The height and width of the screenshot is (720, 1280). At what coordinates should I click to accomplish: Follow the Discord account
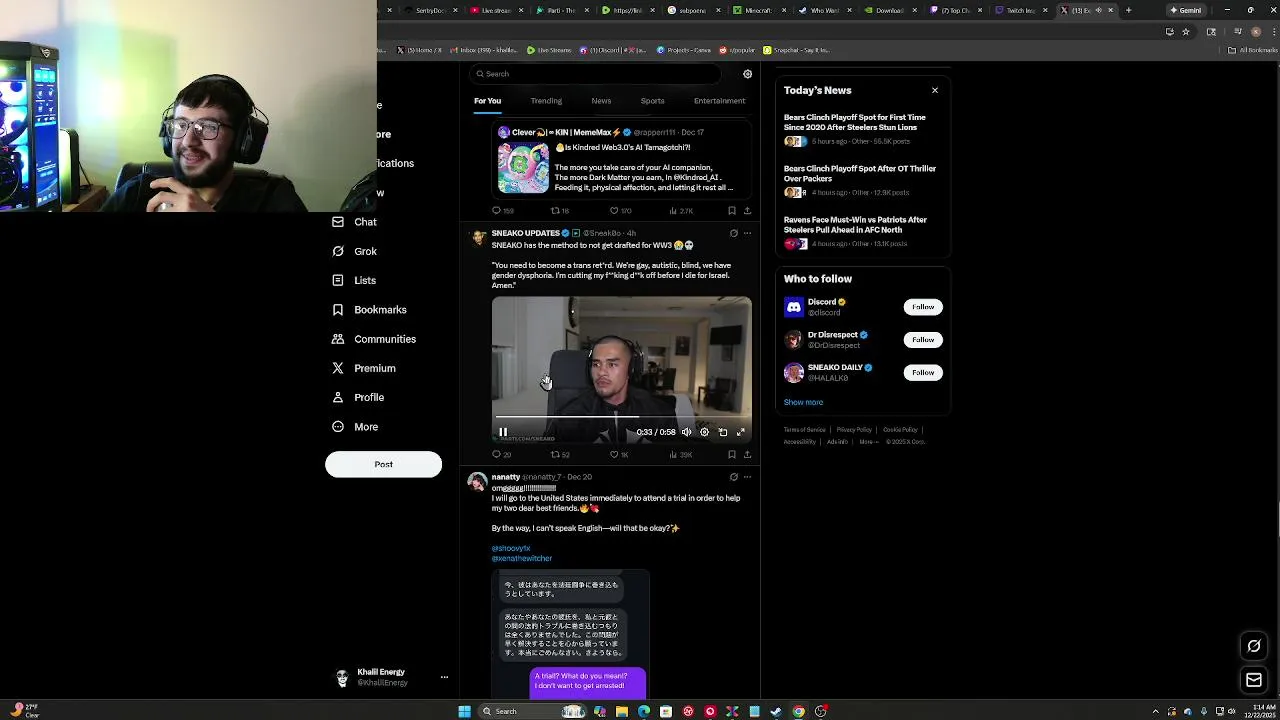pyautogui.click(x=923, y=307)
